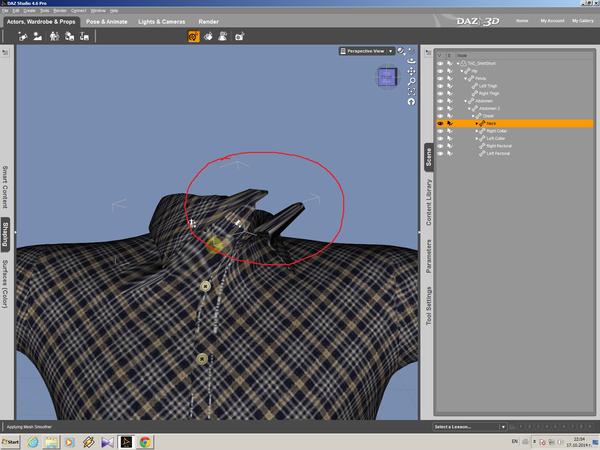Open the Create menu
This screenshot has width=600, height=450.
pos(29,11)
